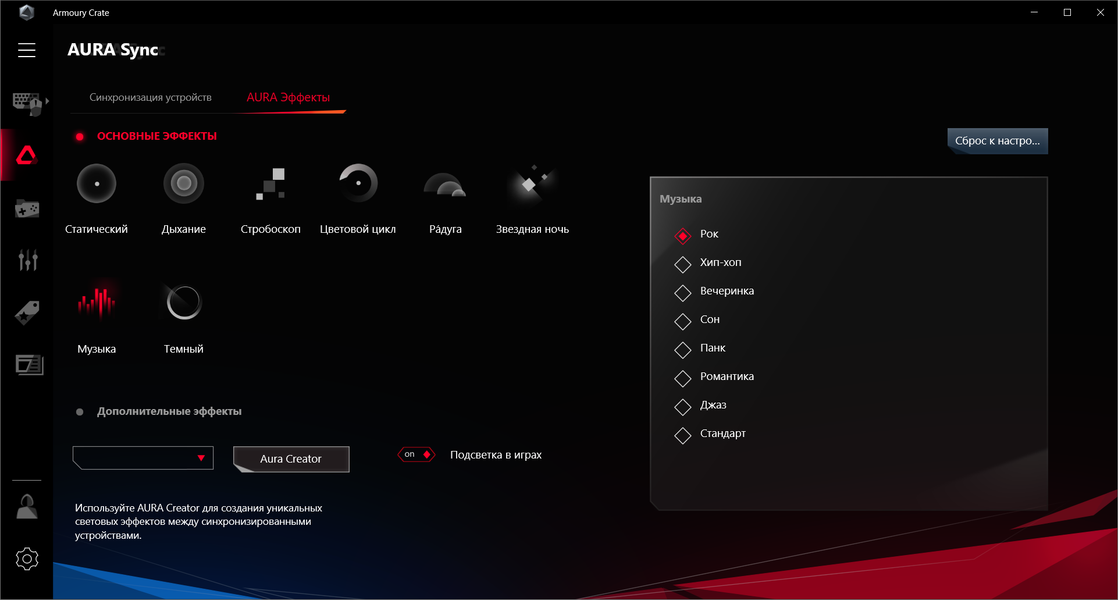Select the Радуга rainbow effect icon
Screen dimensions: 1118x600
tap(445, 185)
